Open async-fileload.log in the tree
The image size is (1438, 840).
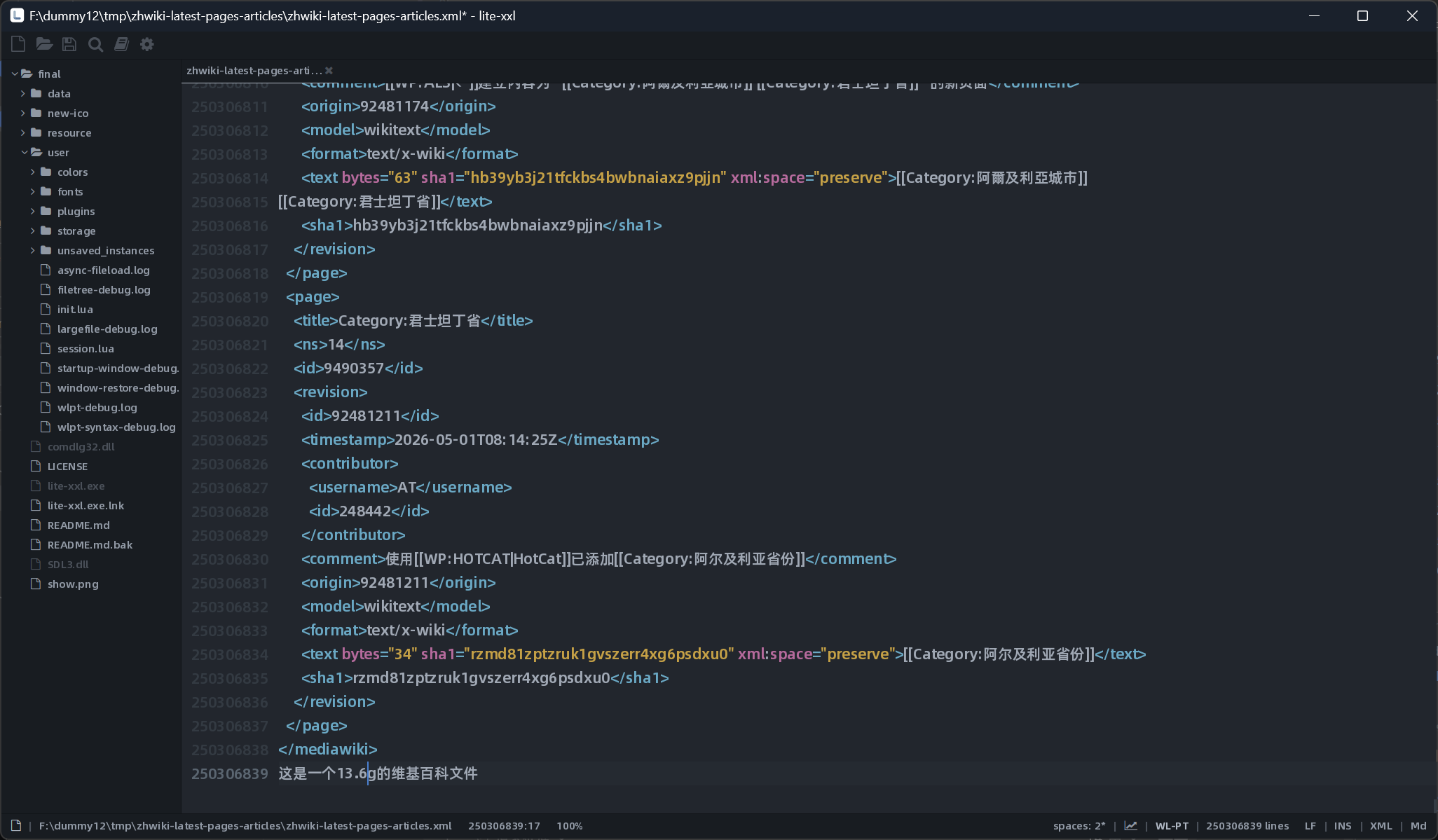[104, 270]
